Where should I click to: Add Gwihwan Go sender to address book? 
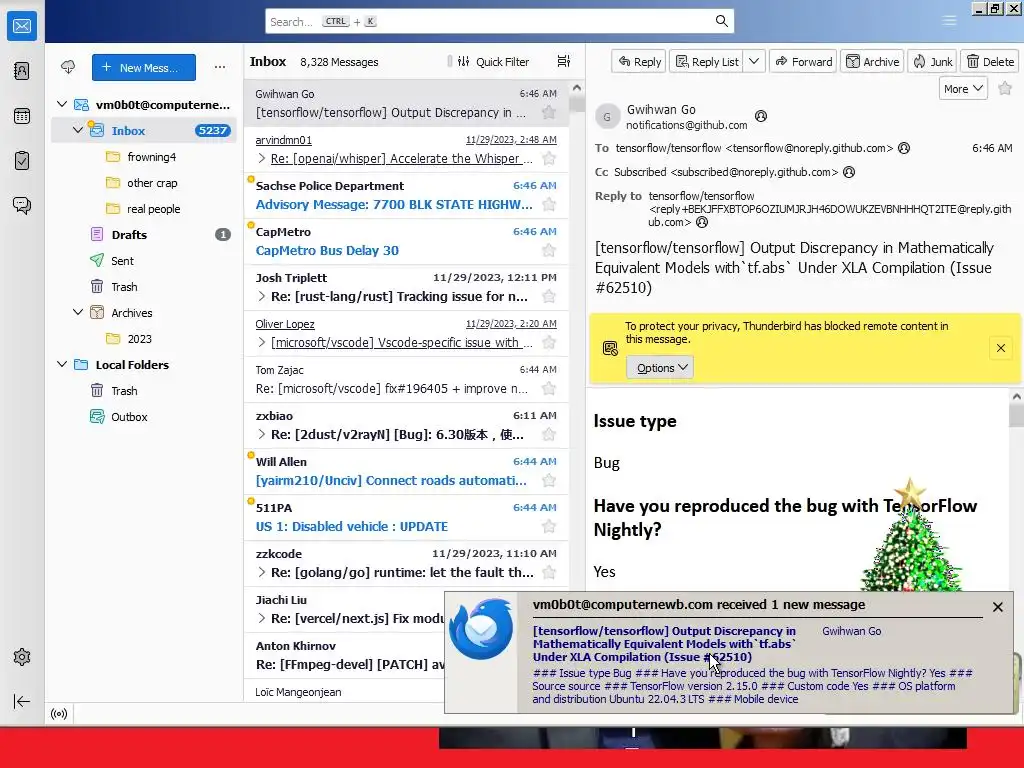tap(761, 116)
